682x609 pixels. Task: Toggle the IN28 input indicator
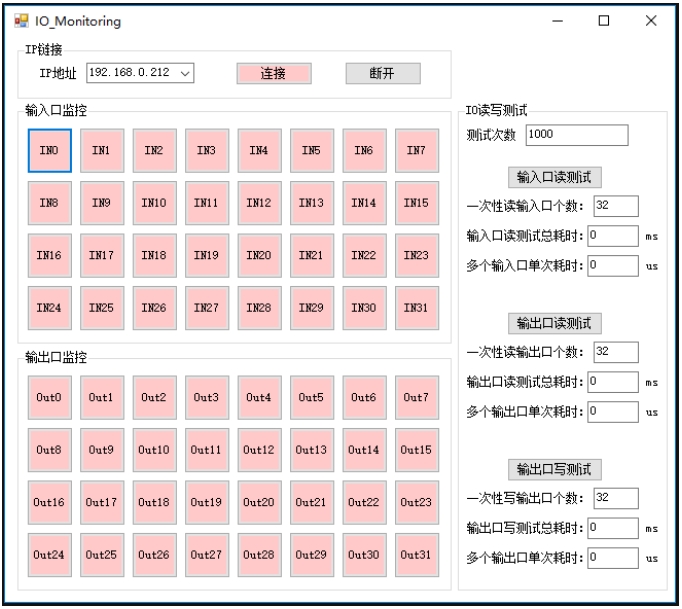point(259,308)
